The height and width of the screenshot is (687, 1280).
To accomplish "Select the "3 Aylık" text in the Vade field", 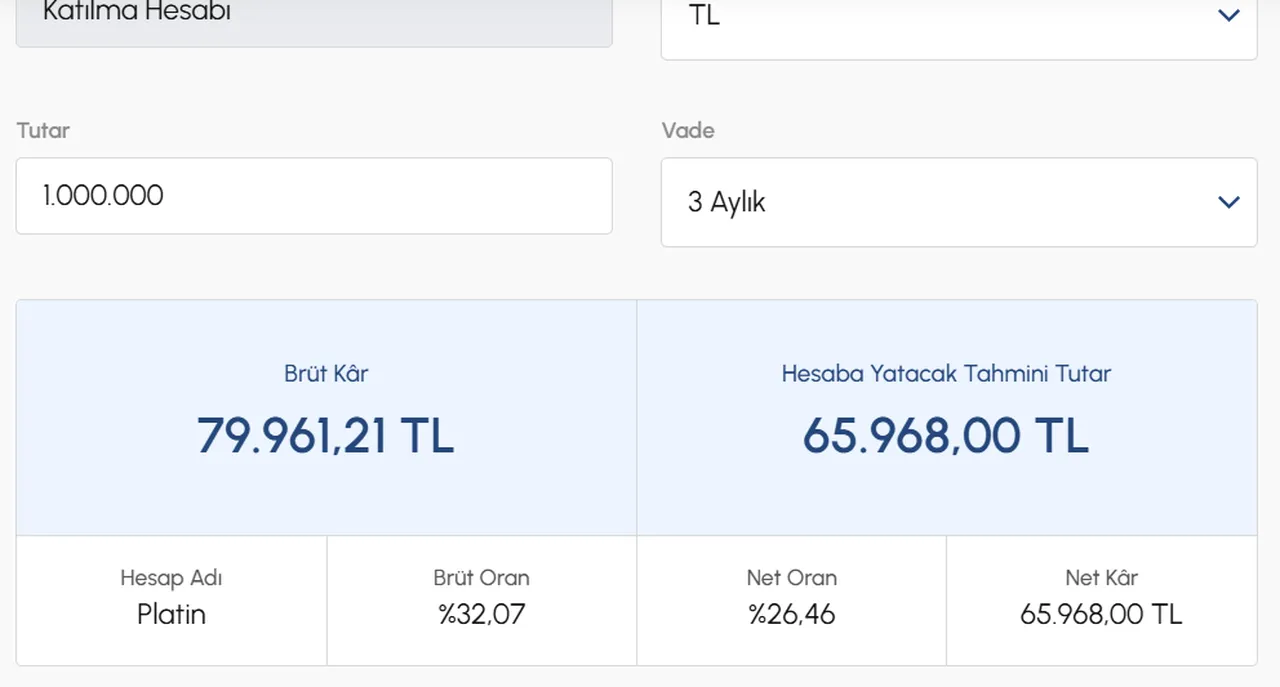I will [726, 202].
